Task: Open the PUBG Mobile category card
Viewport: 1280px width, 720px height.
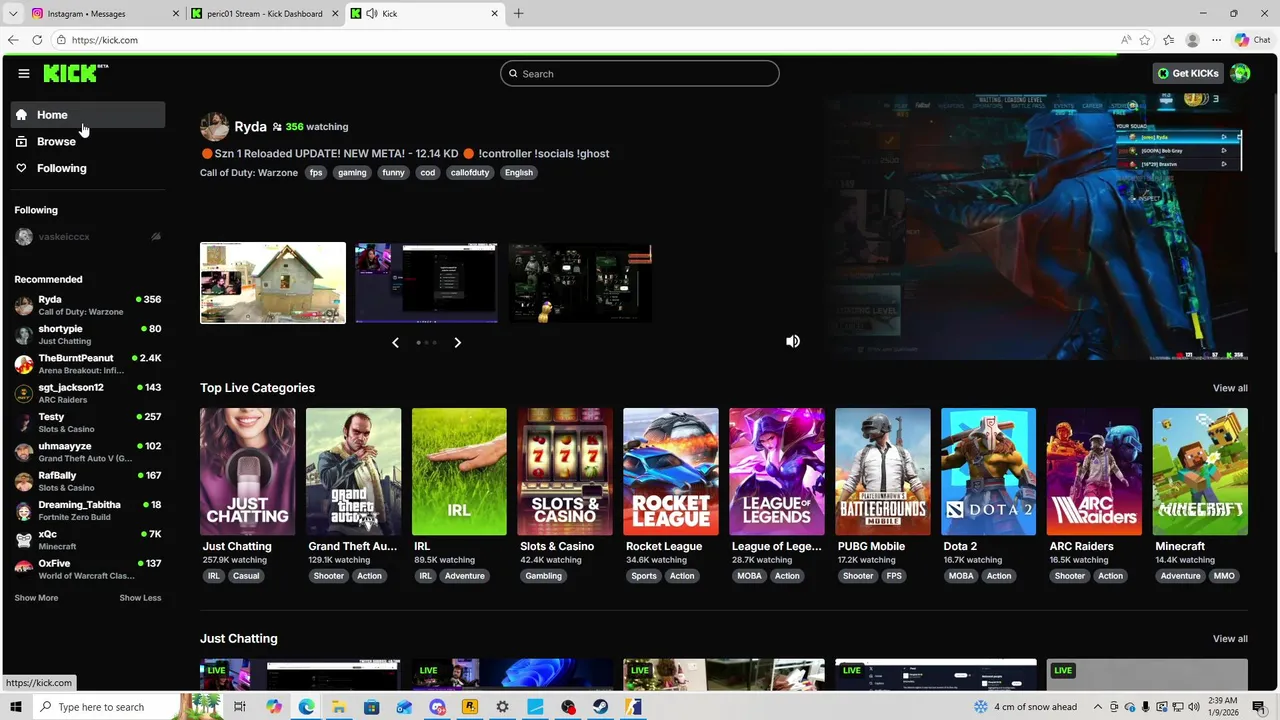Action: tap(883, 471)
